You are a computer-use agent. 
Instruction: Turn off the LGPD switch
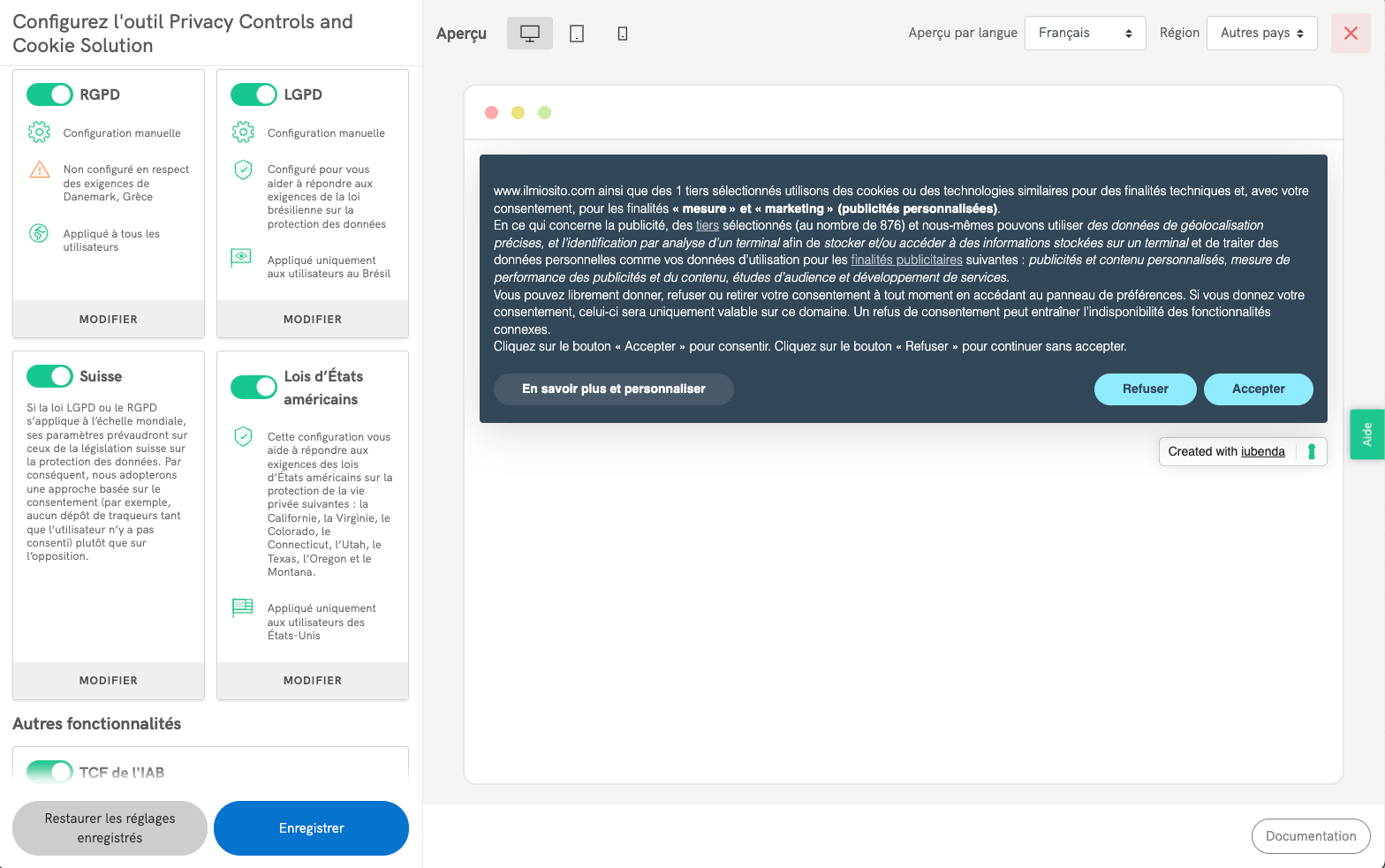(x=254, y=94)
